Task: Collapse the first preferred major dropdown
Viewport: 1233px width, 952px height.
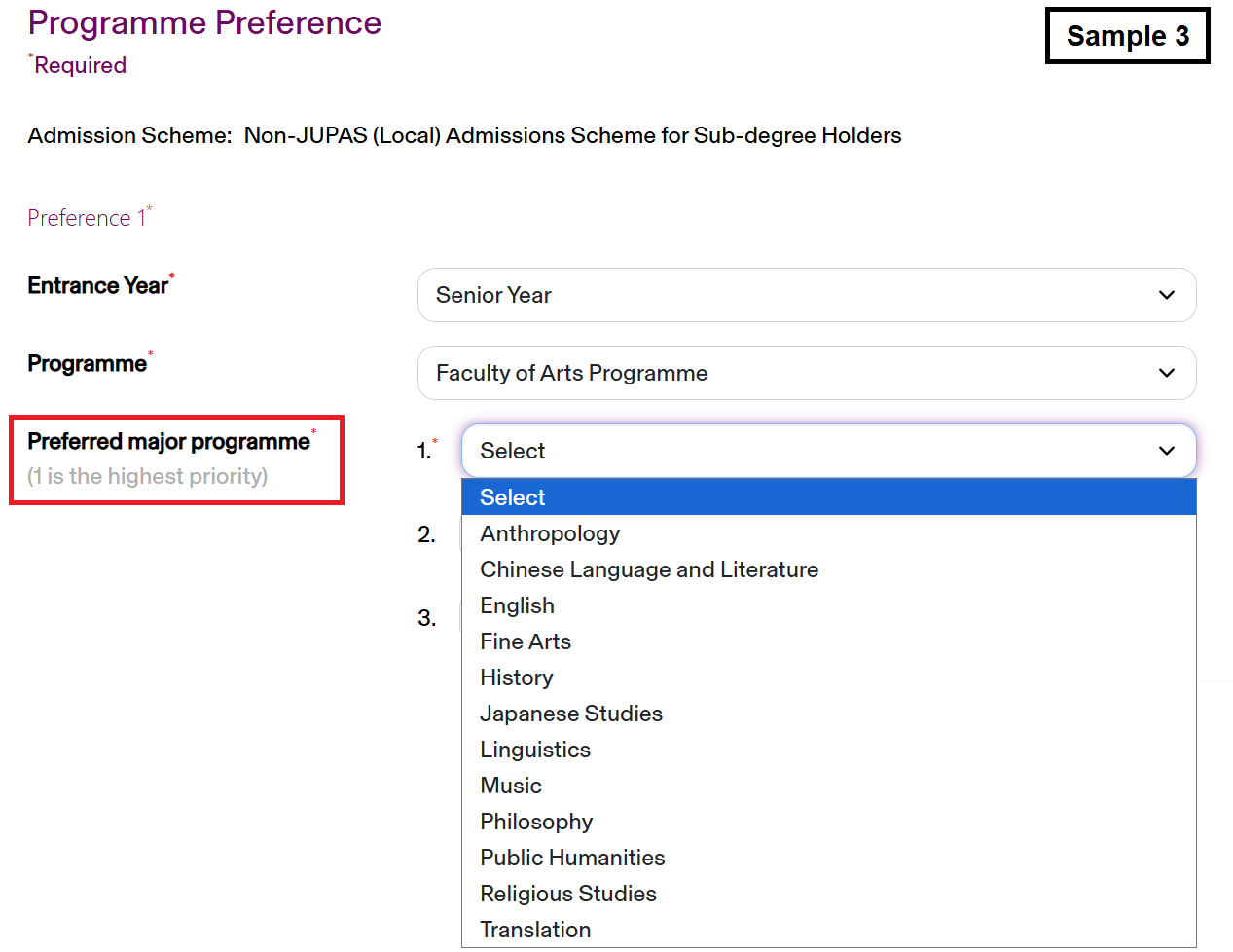Action: point(827,451)
